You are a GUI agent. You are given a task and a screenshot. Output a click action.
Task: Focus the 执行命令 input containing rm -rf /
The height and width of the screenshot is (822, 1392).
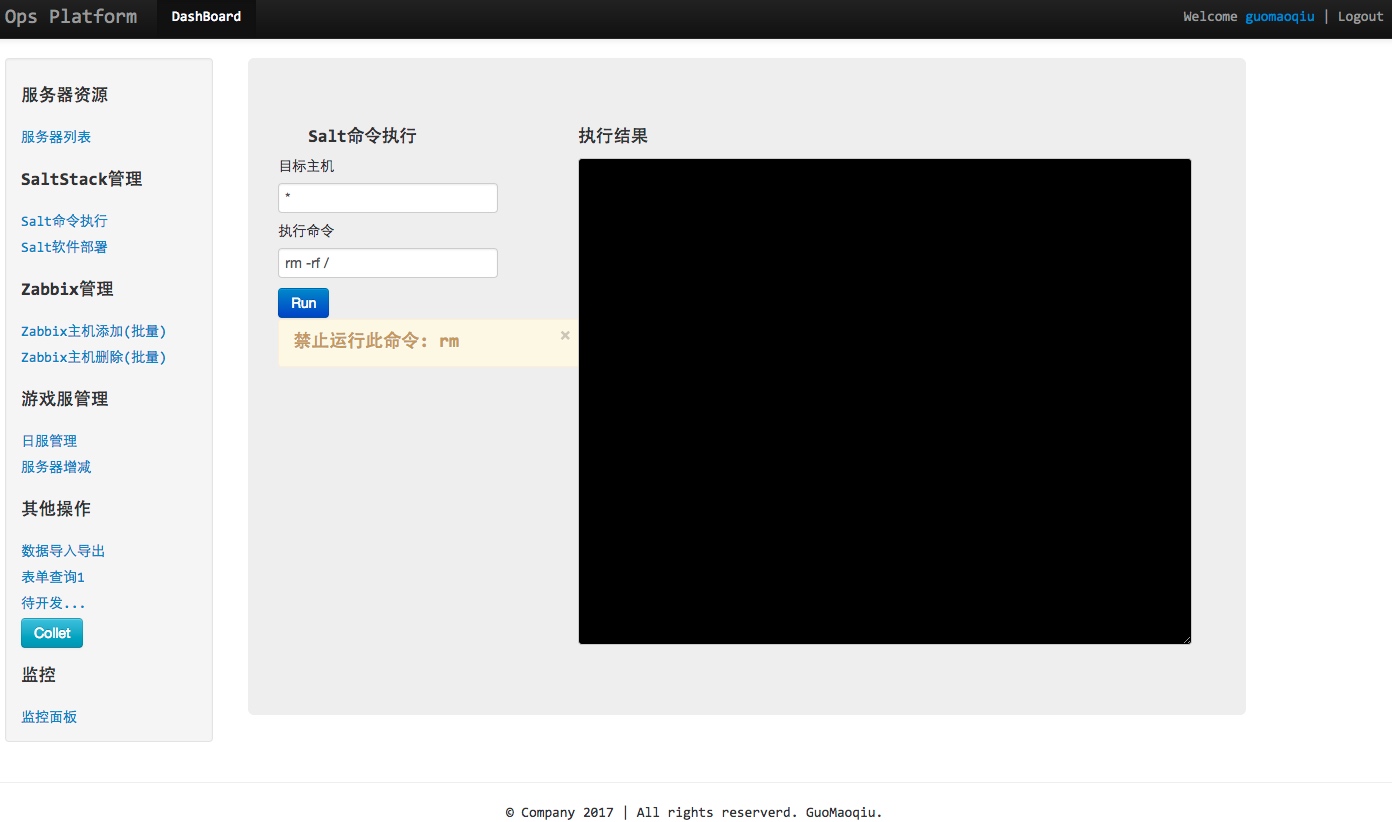tap(388, 263)
